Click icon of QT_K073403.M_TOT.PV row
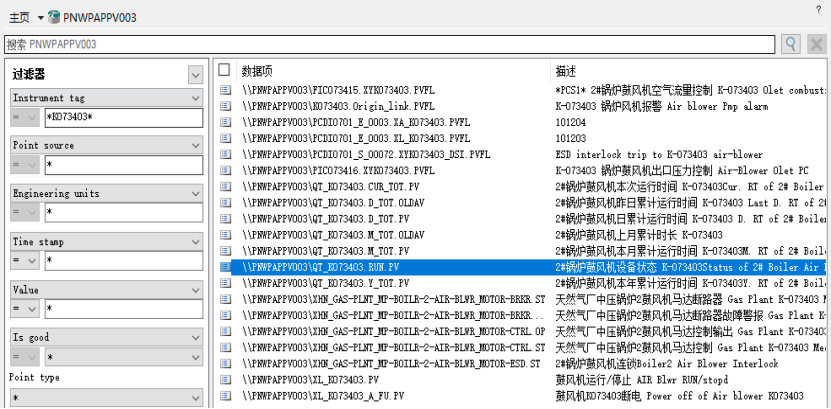 point(226,251)
